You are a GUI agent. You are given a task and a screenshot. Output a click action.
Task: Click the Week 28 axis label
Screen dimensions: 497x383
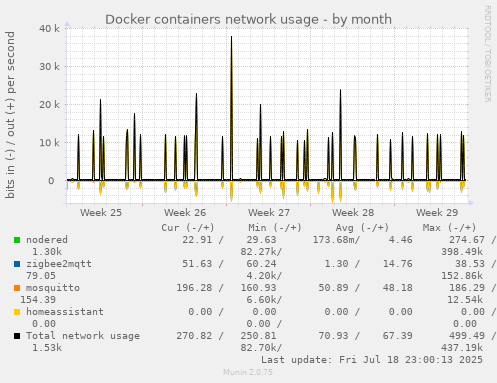pyautogui.click(x=353, y=213)
